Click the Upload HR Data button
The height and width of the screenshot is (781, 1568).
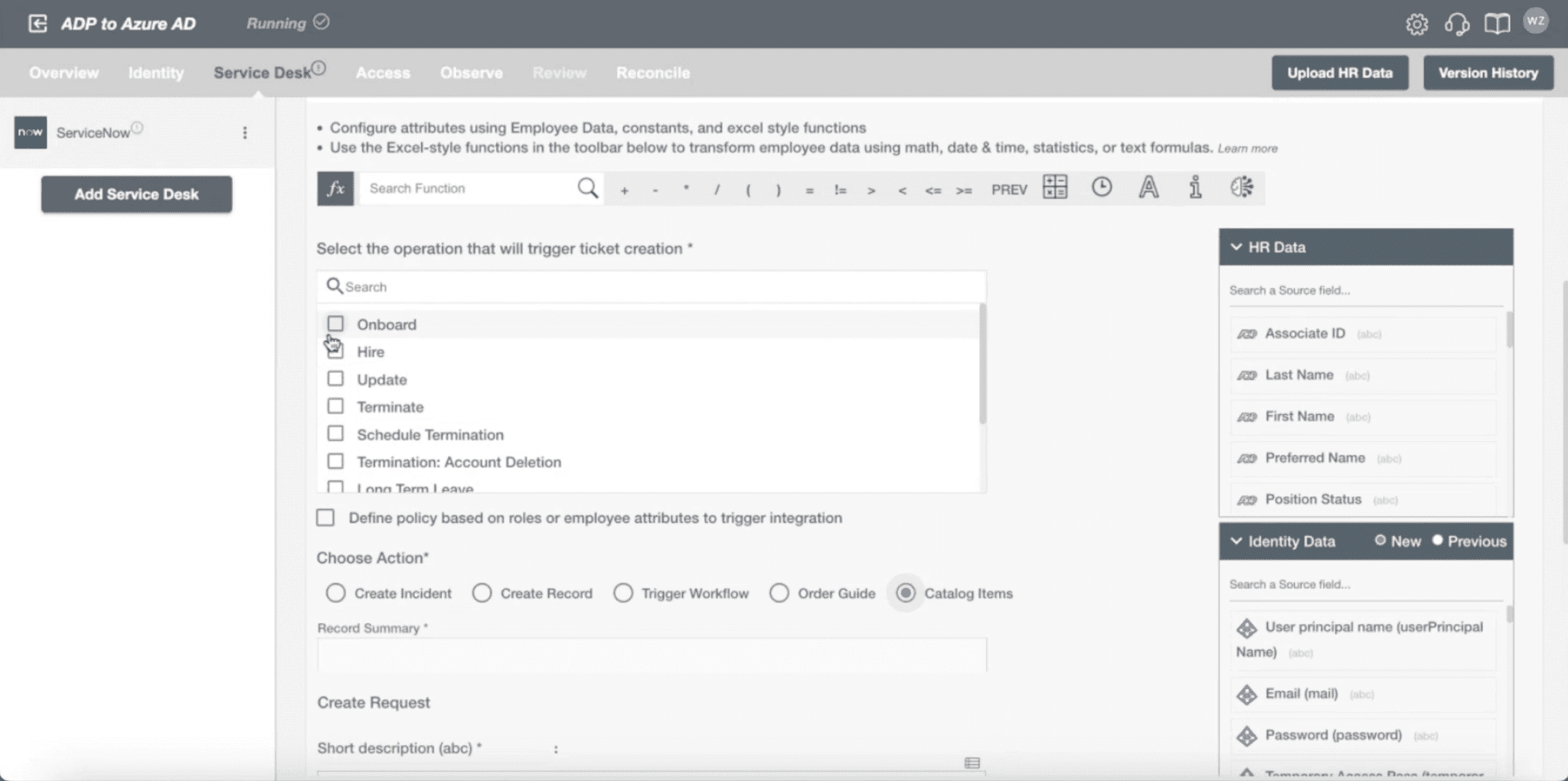pyautogui.click(x=1340, y=73)
